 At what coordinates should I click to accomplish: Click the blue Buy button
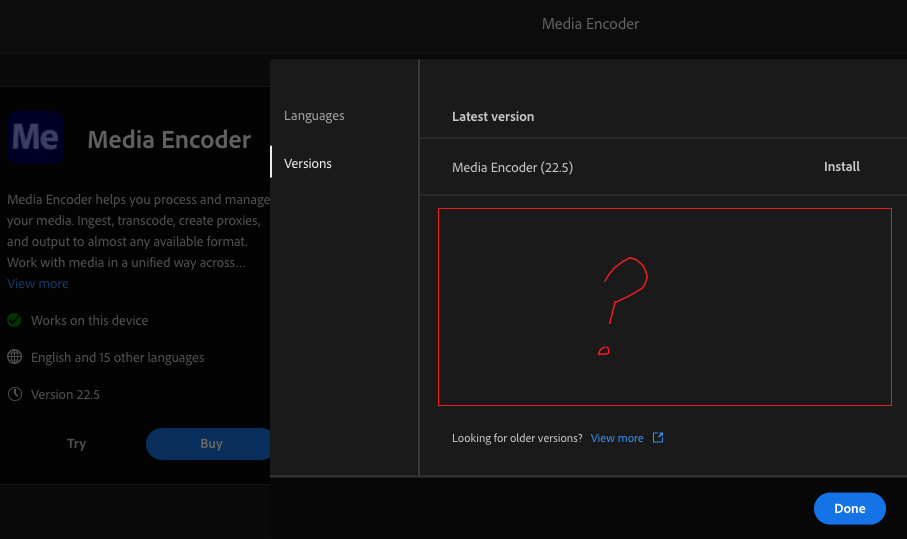pos(210,444)
